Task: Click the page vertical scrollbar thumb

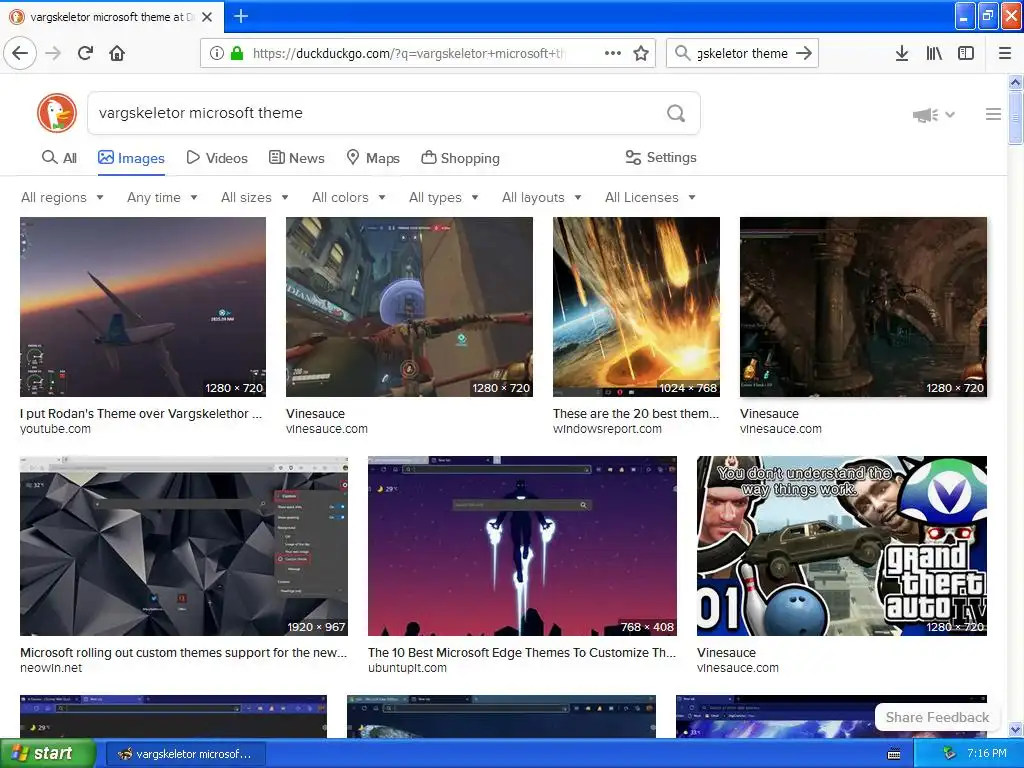Action: (1015, 117)
